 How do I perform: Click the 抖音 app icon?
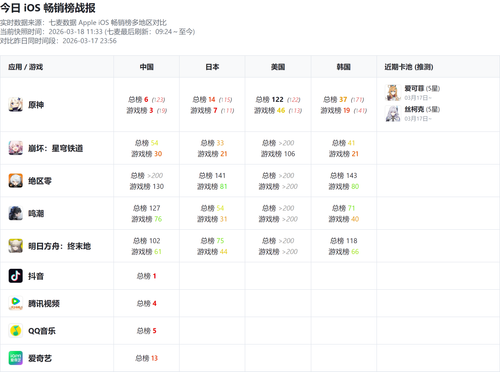point(15,276)
